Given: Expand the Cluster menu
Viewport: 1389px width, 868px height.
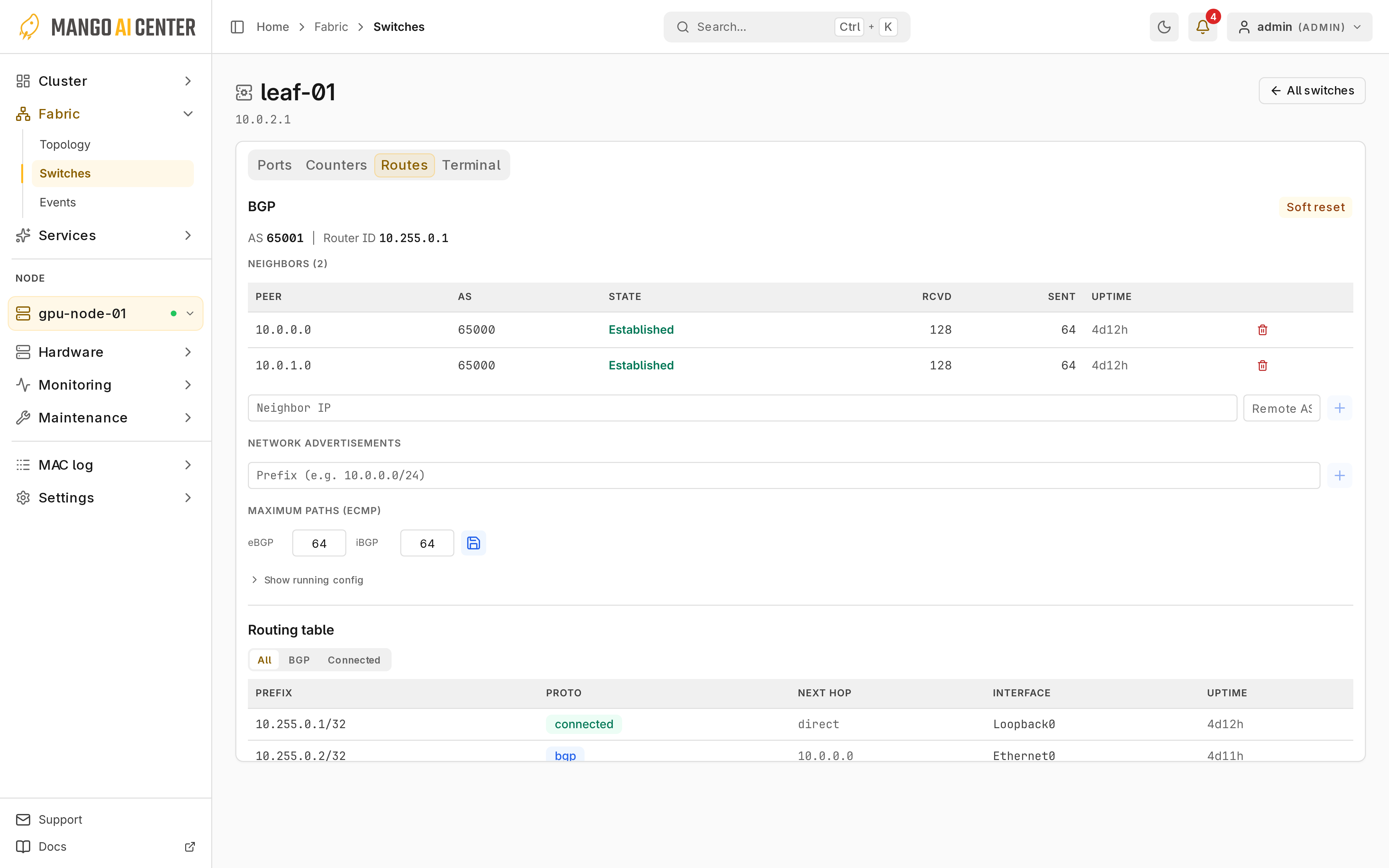Looking at the screenshot, I should (105, 81).
